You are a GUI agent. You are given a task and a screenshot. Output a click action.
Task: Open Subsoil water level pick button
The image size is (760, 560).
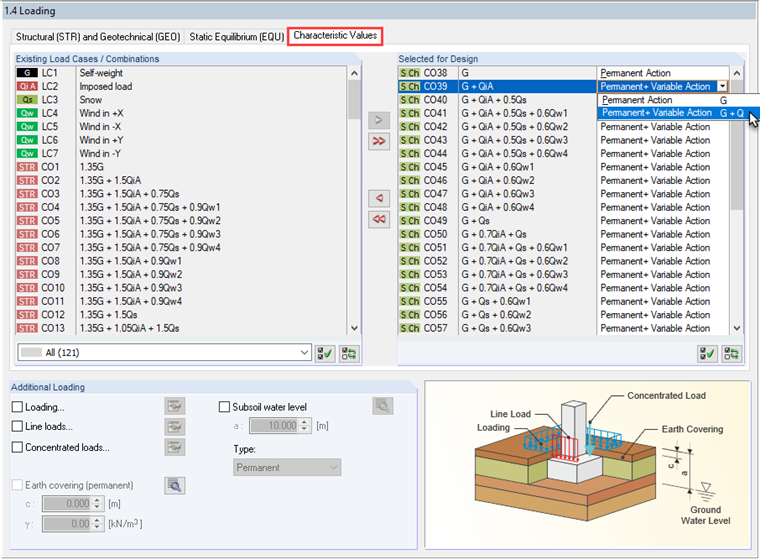point(382,406)
